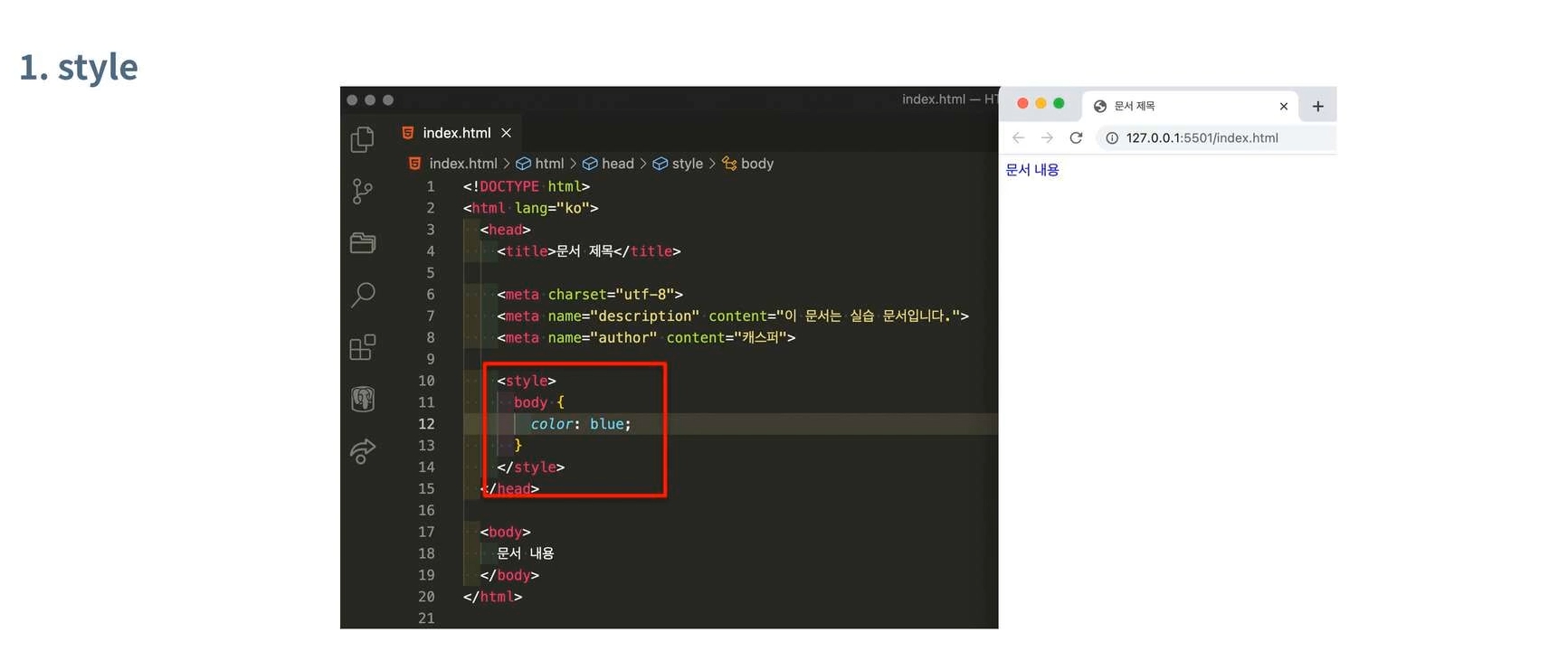
Task: Click the body selector on line 11
Action: coord(530,402)
